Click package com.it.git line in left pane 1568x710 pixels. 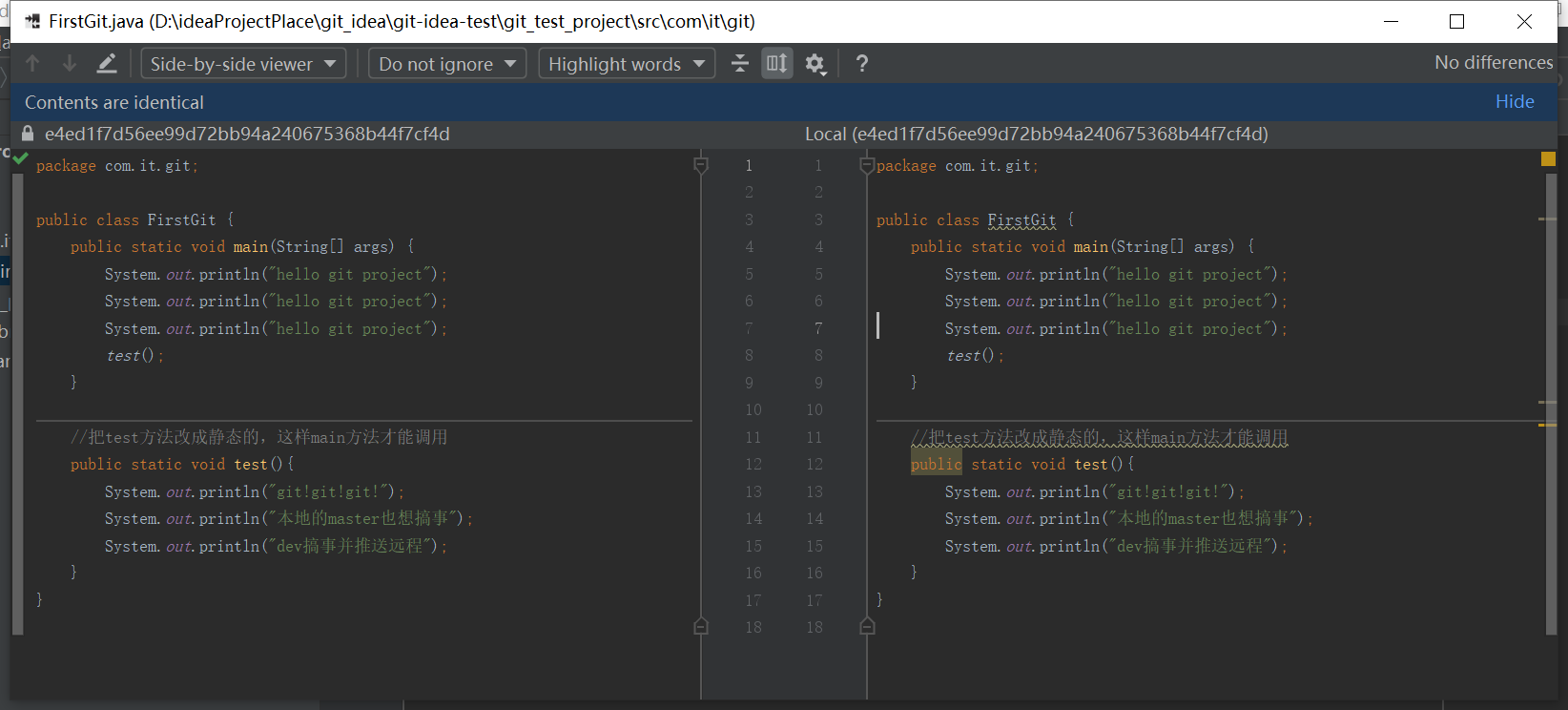tap(117, 166)
